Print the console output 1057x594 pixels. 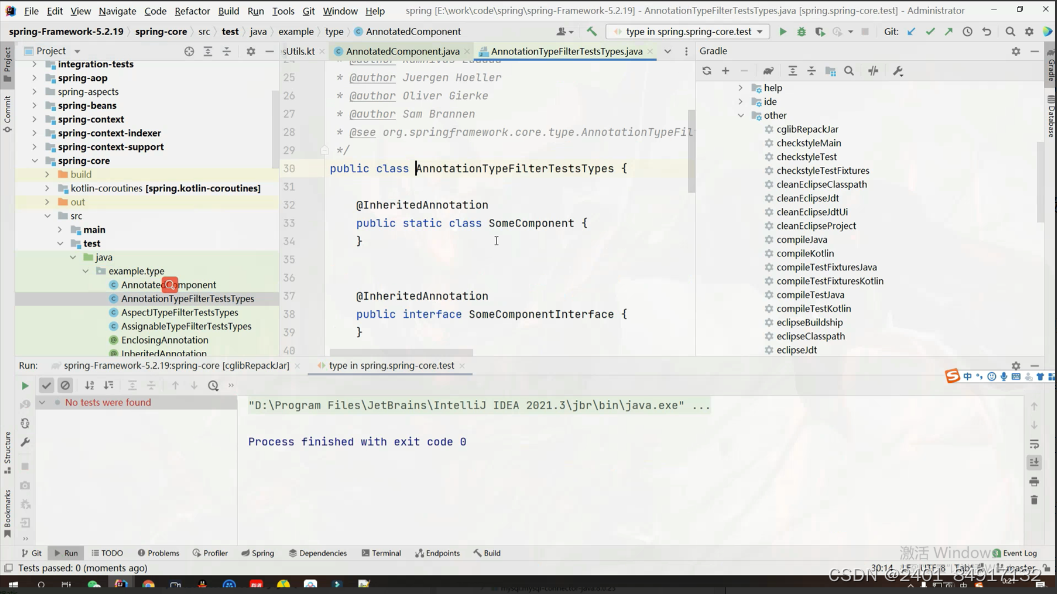click(1034, 481)
